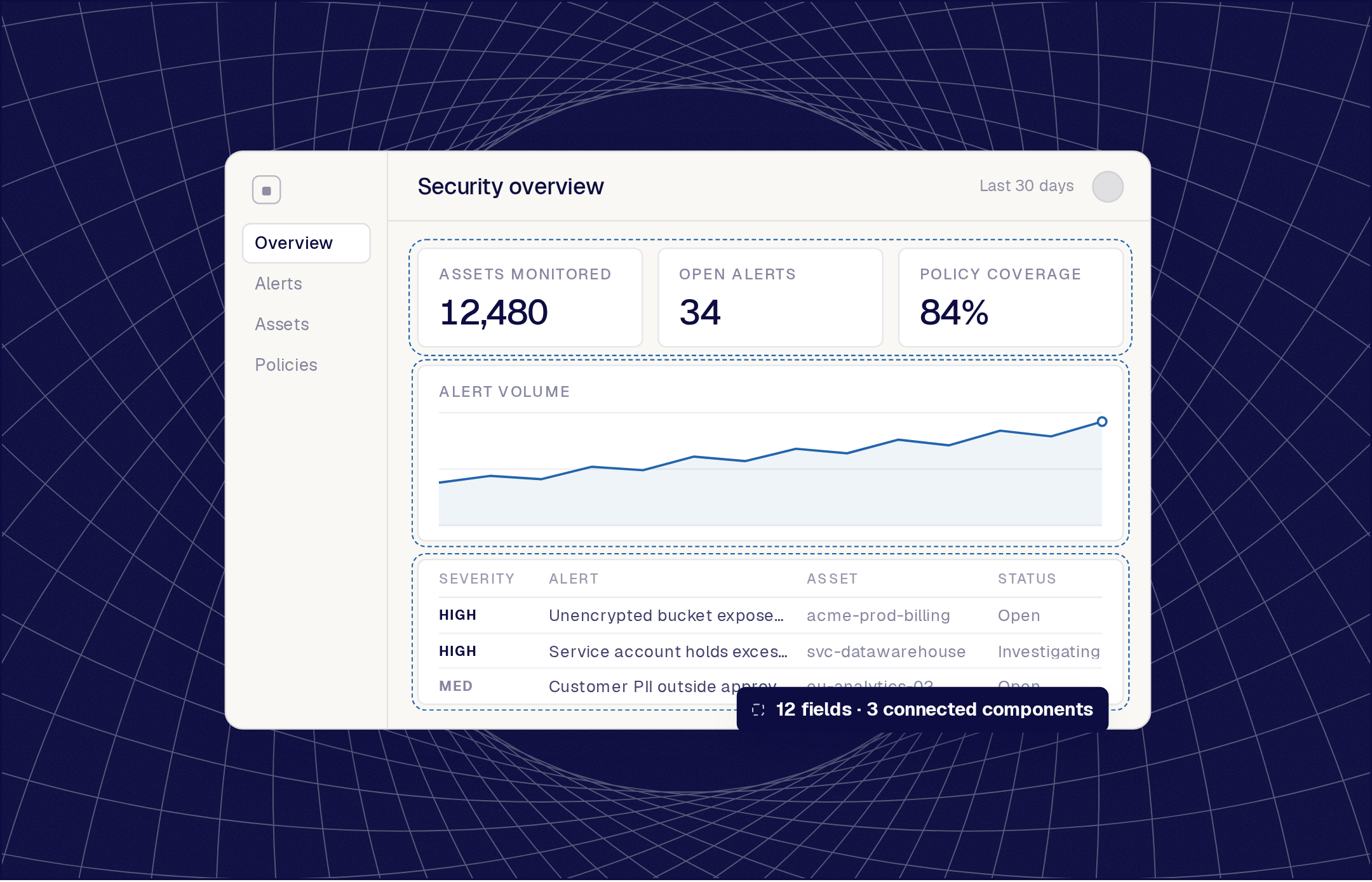Open the Assets Monitored 12,480 card
Screen dimensions: 1372x882
530,297
